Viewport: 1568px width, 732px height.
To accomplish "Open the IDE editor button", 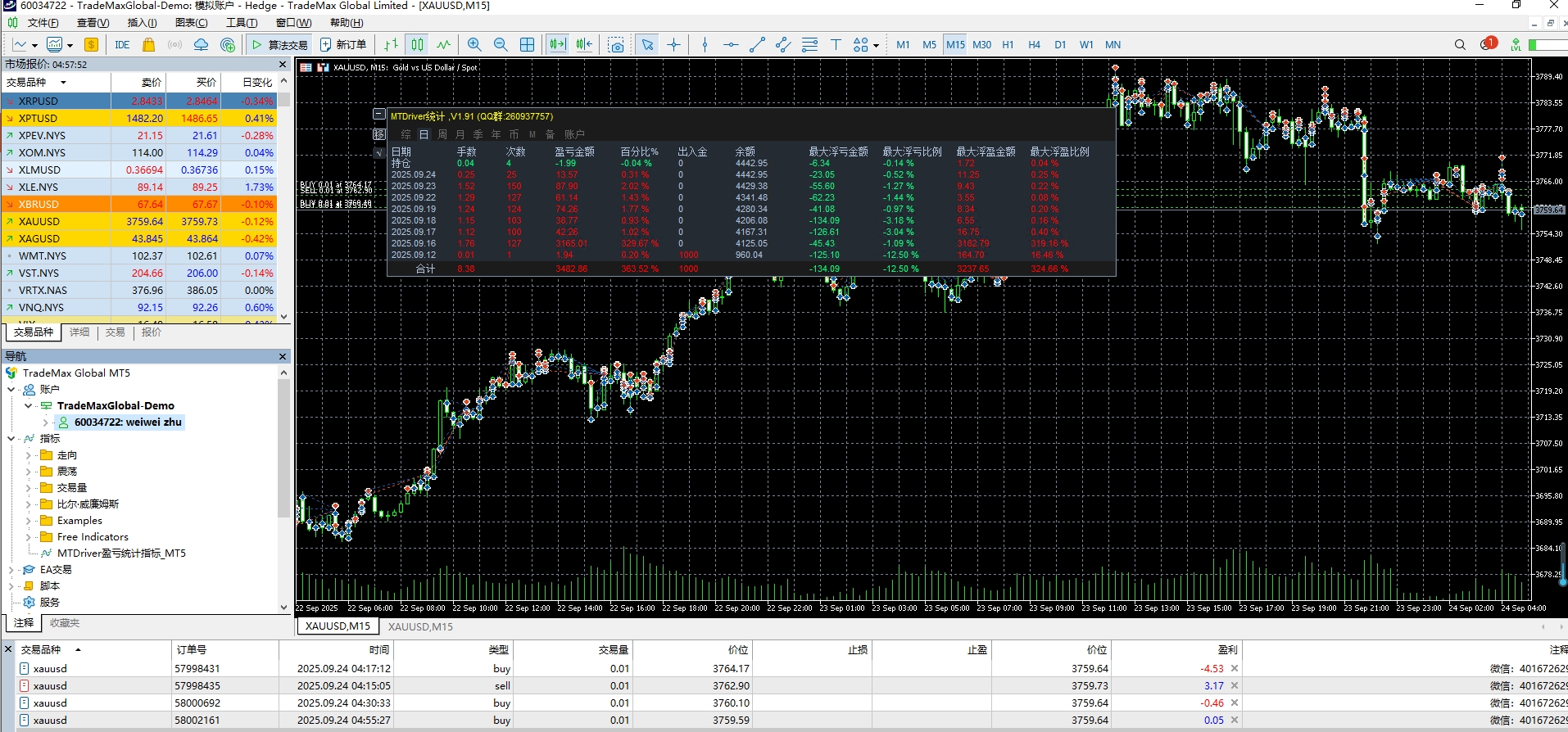I will (122, 45).
